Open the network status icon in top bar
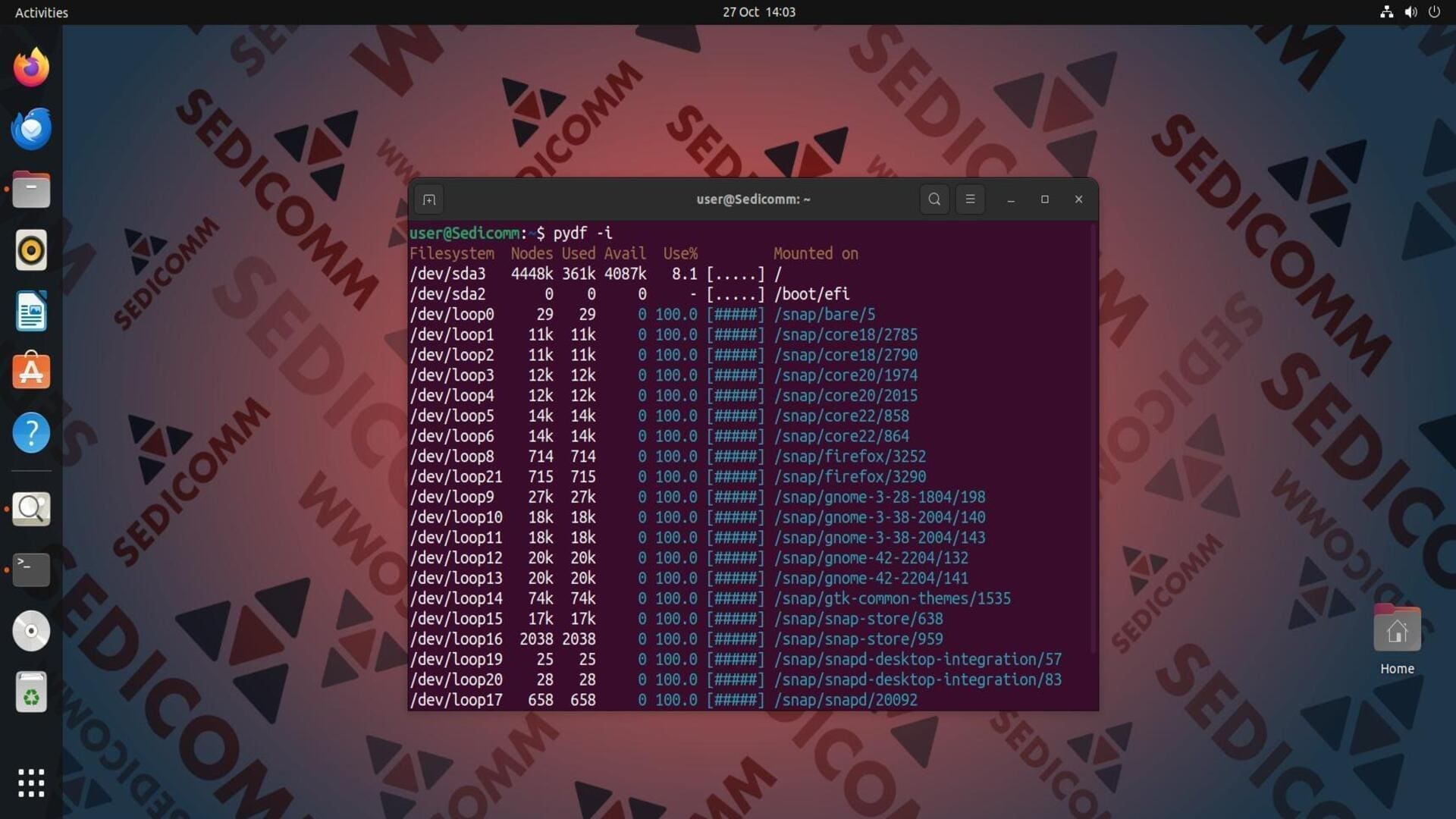The height and width of the screenshot is (819, 1456). pyautogui.click(x=1387, y=12)
